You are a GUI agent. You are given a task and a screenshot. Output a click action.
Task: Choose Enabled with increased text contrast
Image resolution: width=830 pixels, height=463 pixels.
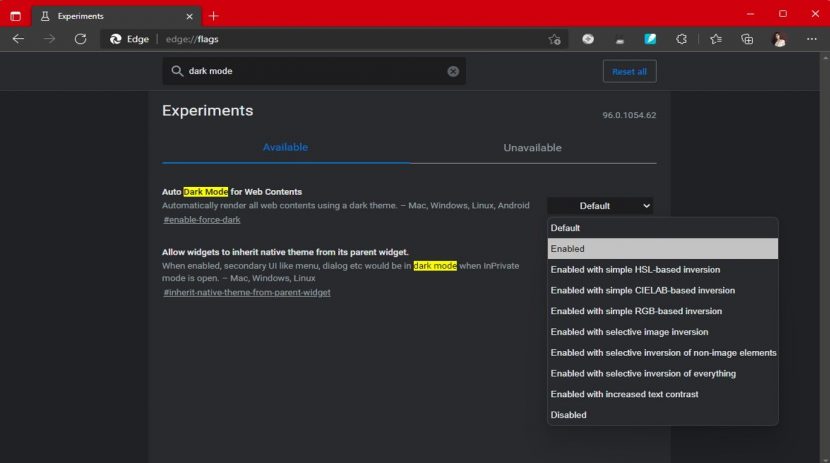[663, 394]
